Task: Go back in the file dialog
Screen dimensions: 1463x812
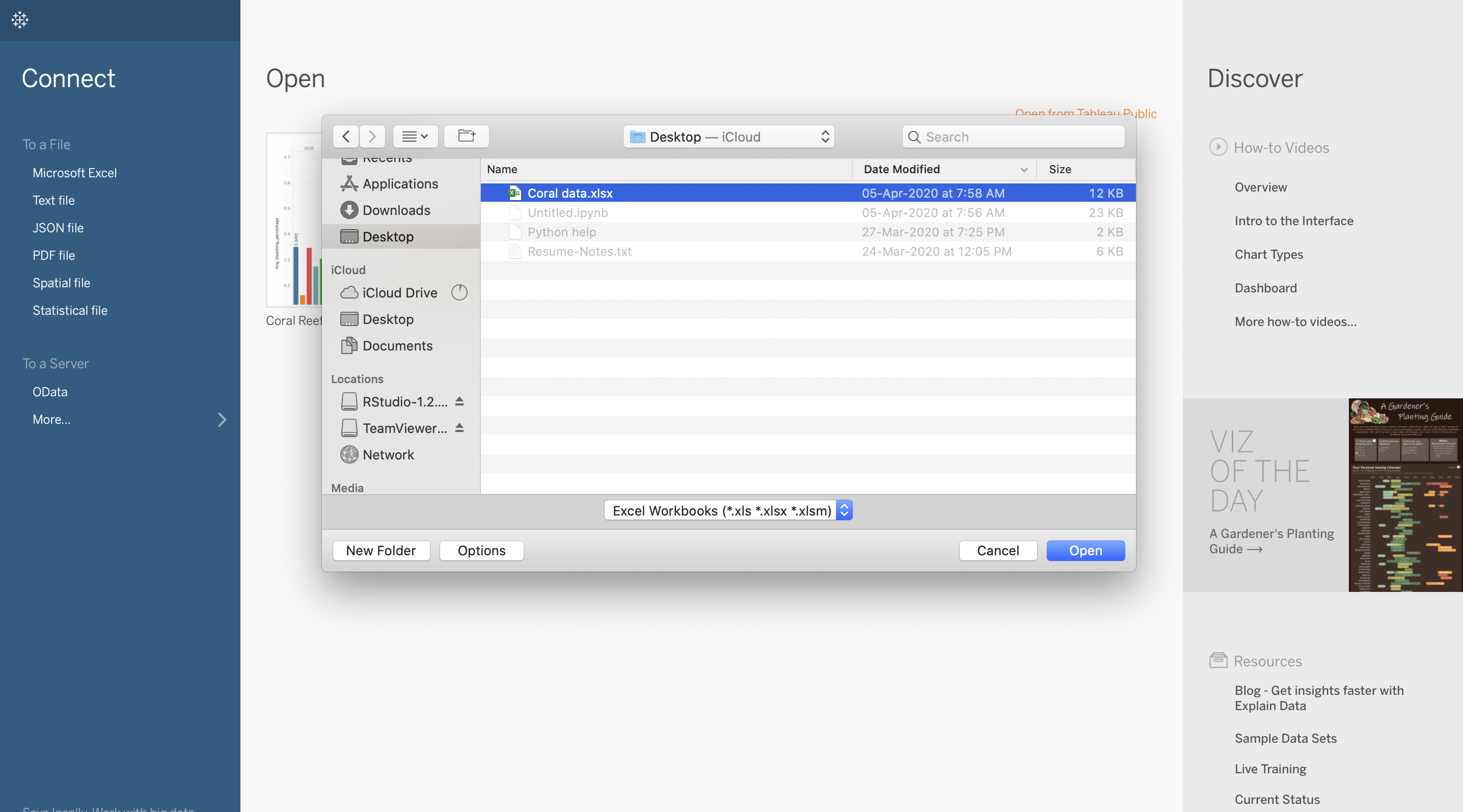Action: point(346,137)
